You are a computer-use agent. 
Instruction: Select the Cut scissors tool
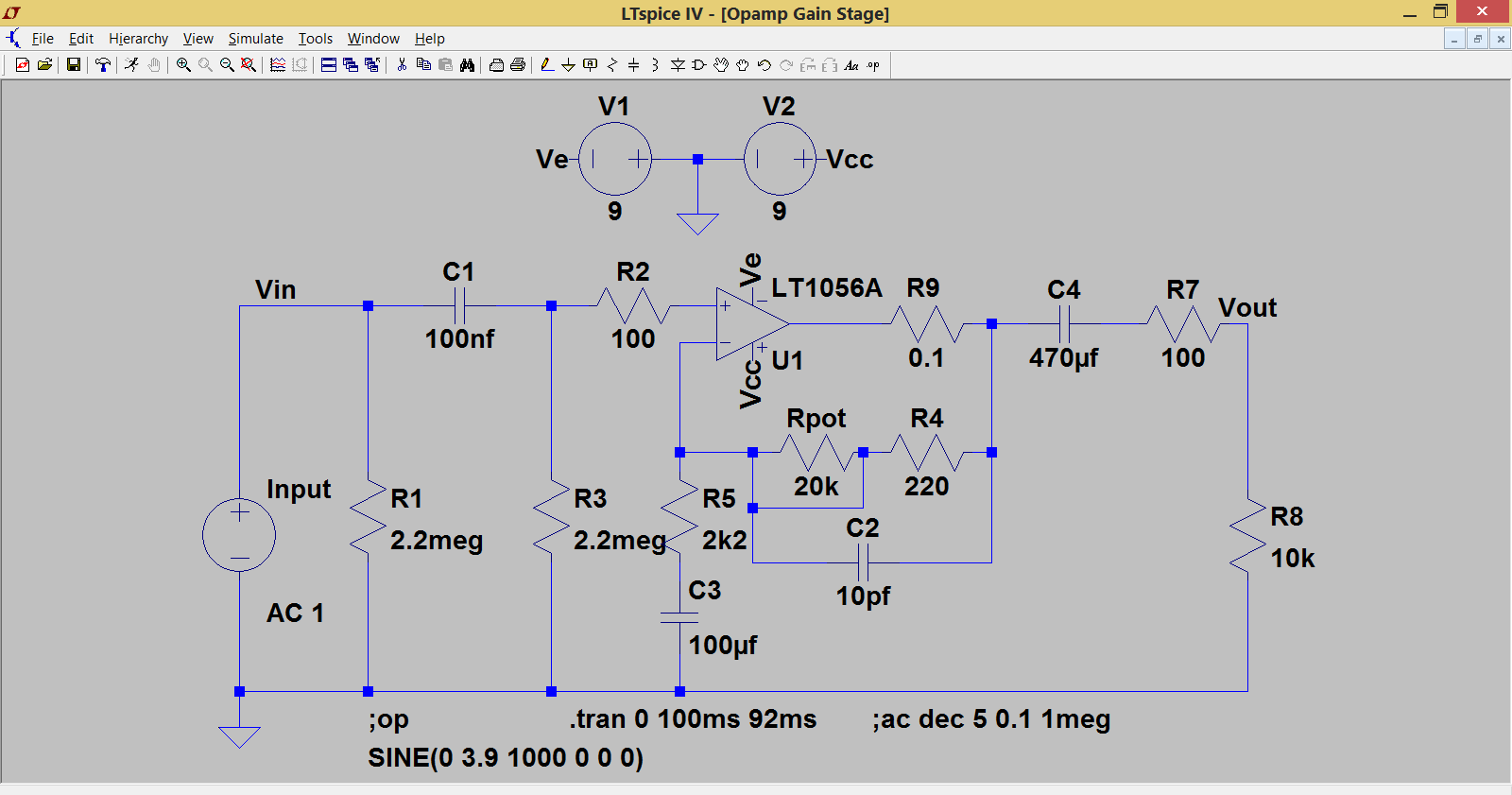pyautogui.click(x=402, y=65)
